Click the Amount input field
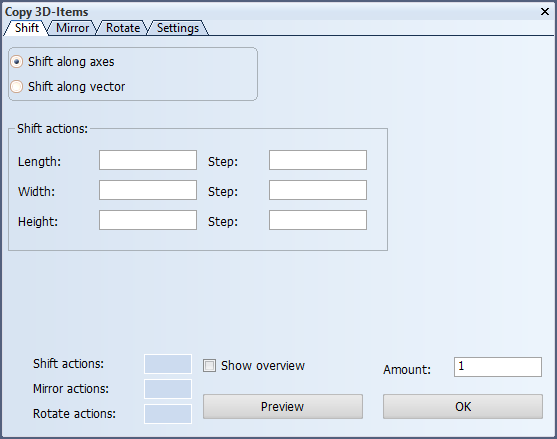 498,367
